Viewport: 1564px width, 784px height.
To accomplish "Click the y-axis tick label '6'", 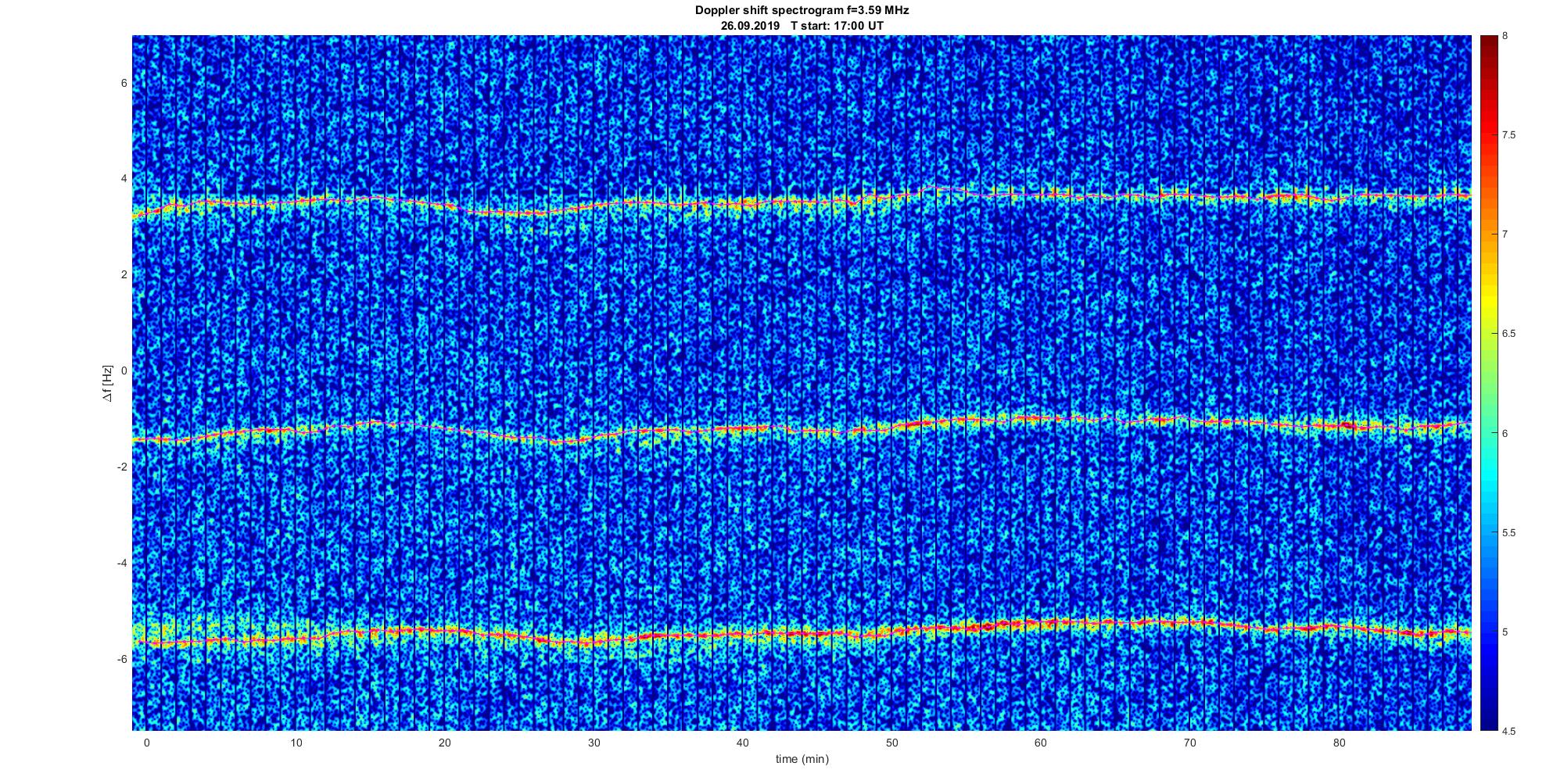I will [124, 82].
